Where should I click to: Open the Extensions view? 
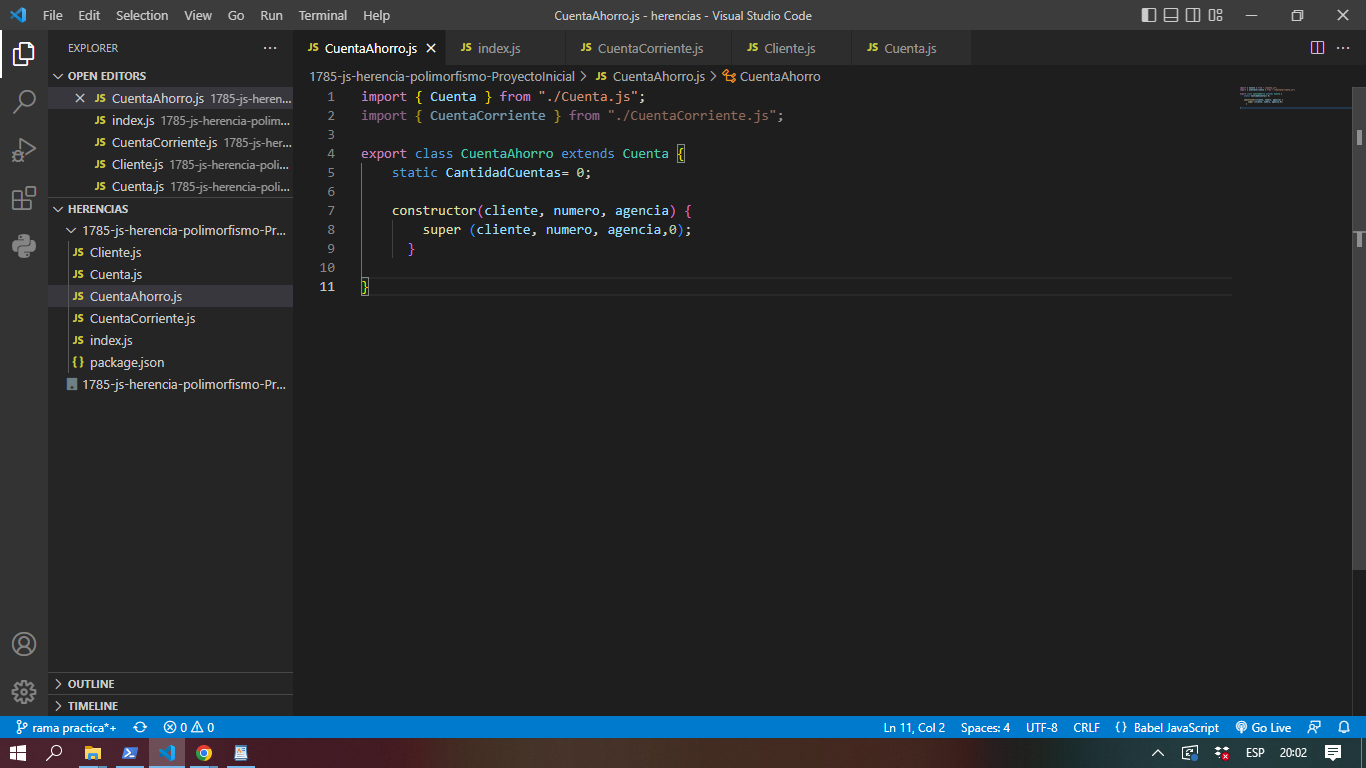(24, 198)
